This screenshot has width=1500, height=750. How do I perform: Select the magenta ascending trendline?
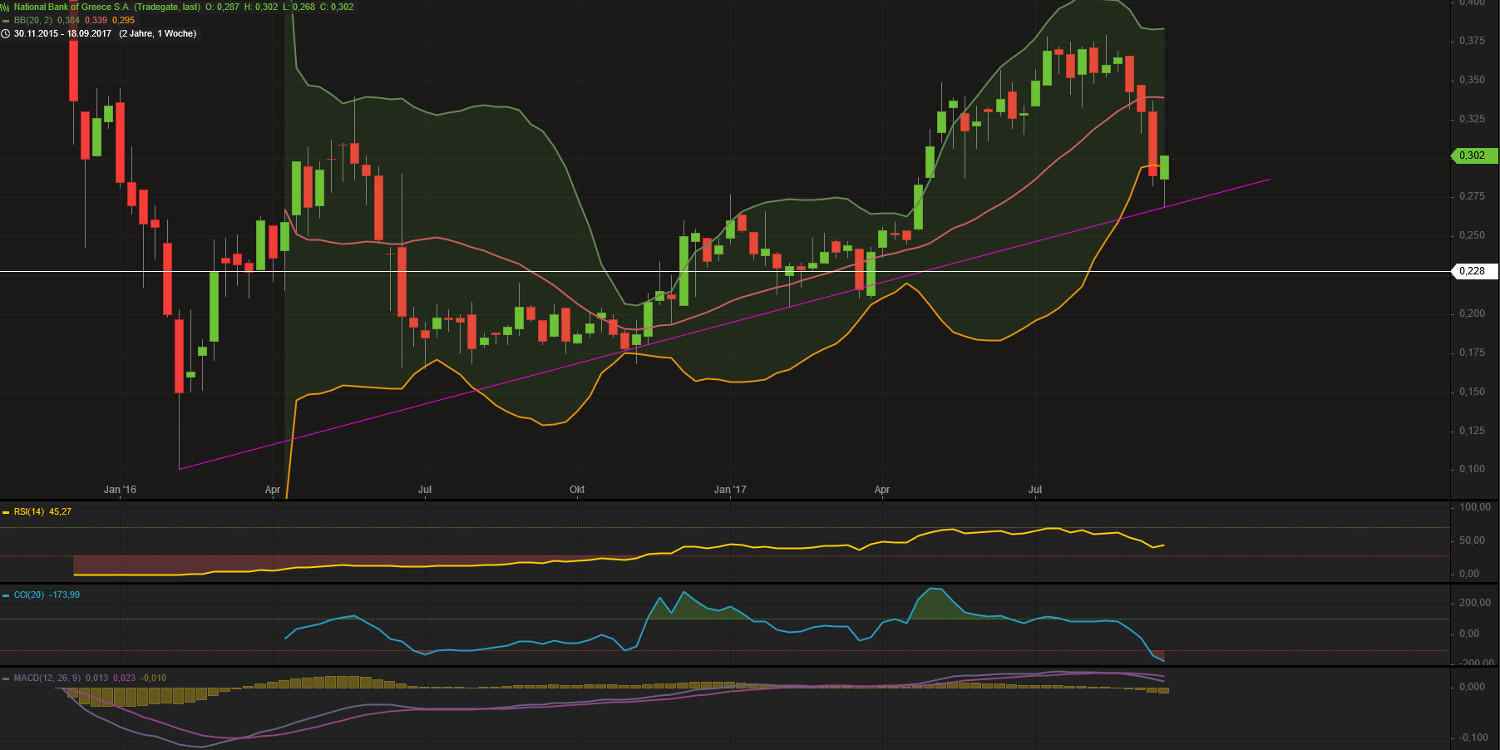click(724, 323)
